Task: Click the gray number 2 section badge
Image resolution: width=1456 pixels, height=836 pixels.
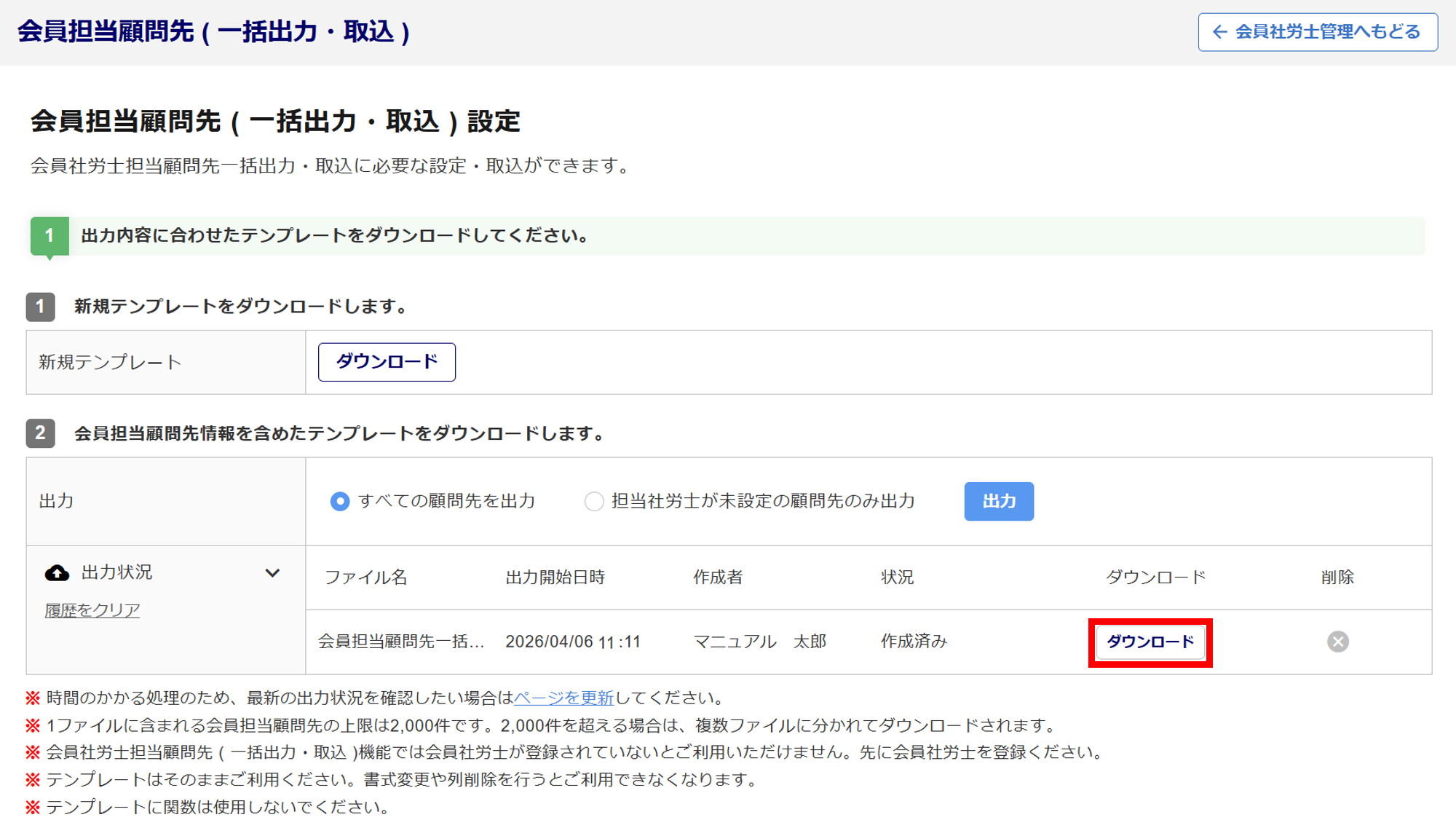Action: point(41,433)
